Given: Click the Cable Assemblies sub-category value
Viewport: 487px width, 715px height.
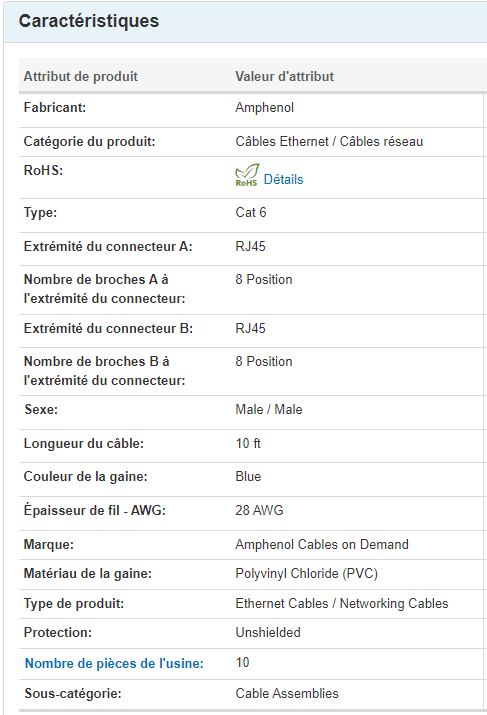Looking at the screenshot, I should tap(287, 693).
